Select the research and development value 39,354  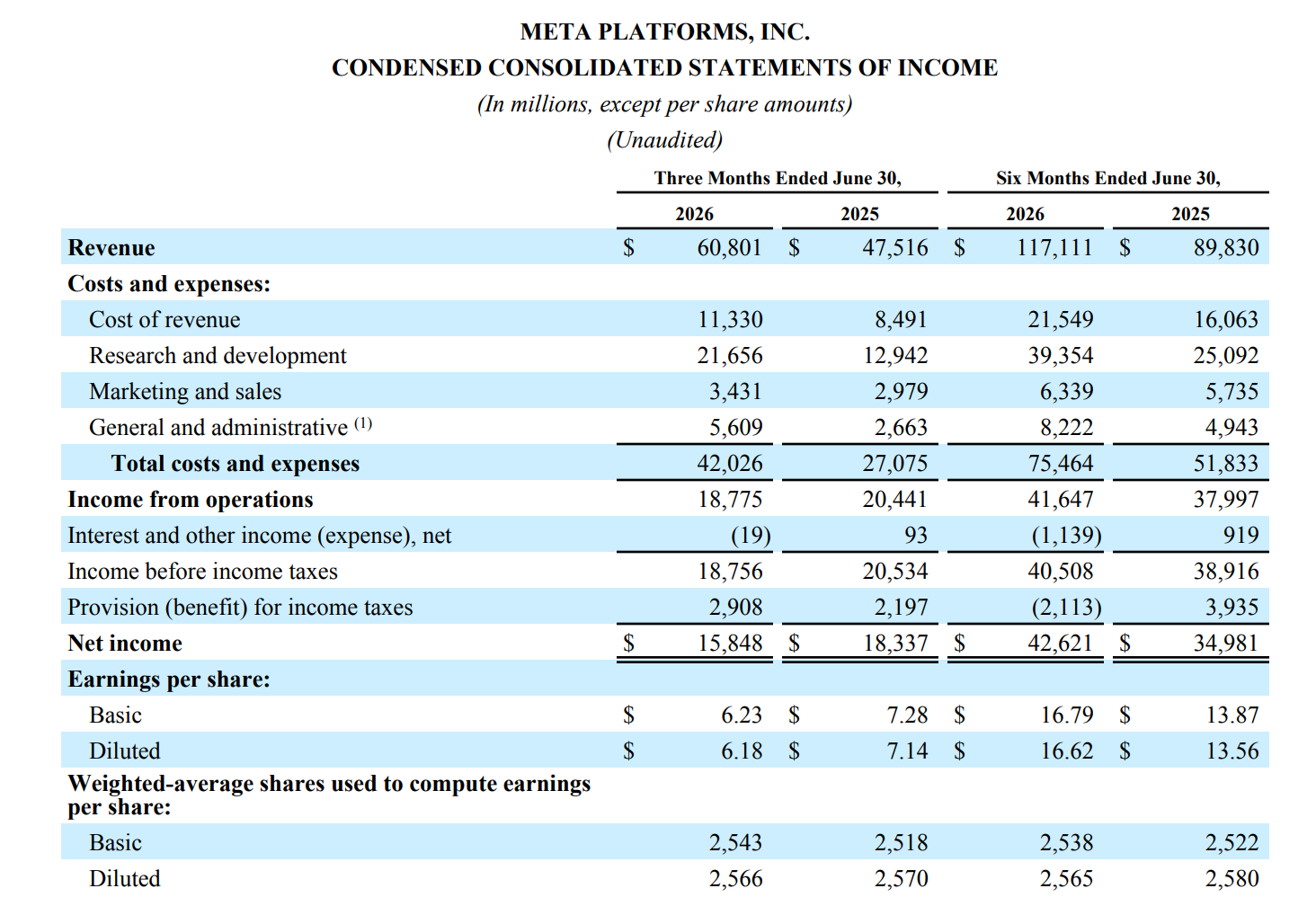point(1061,356)
